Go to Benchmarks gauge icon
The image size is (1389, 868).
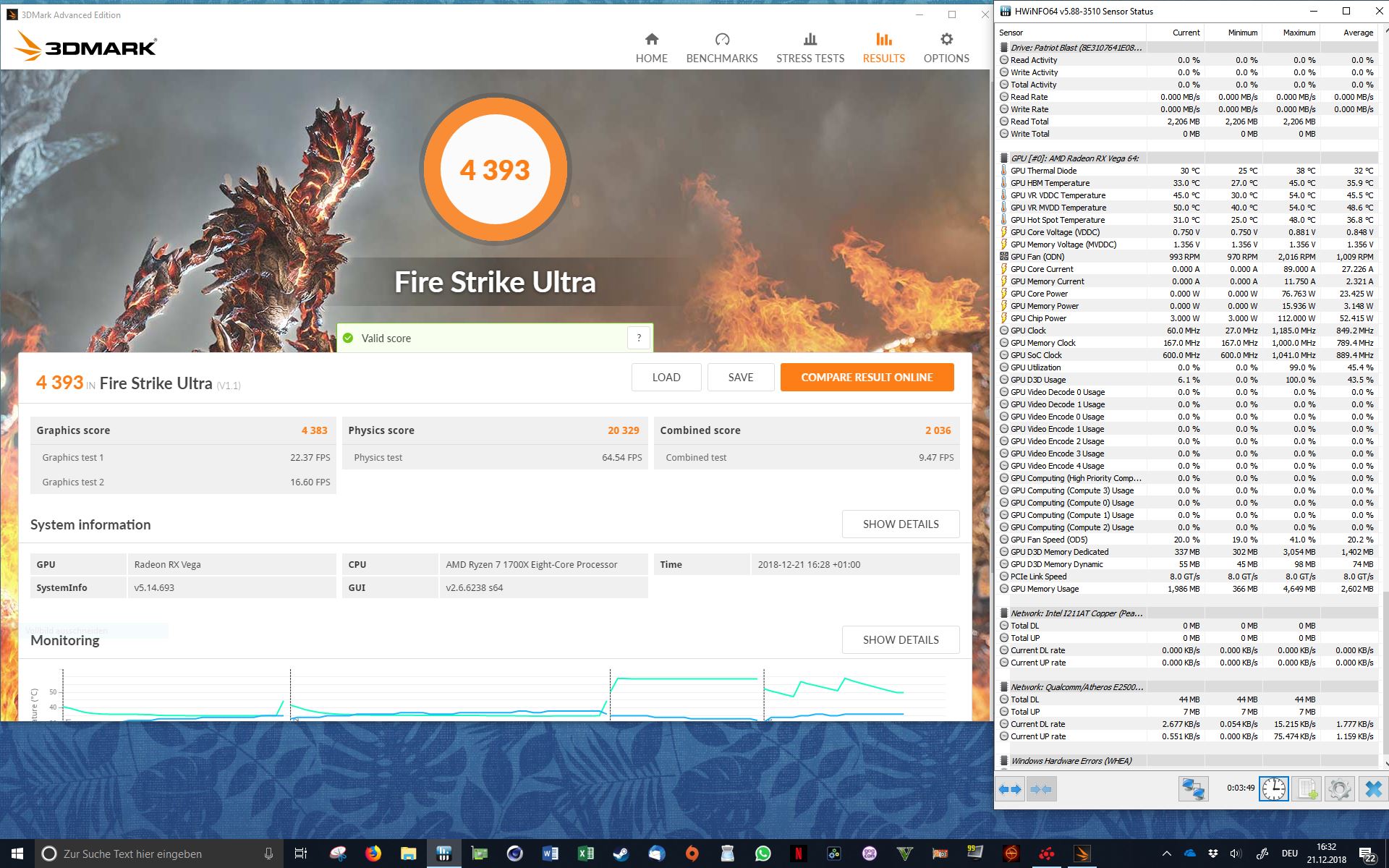(721, 40)
